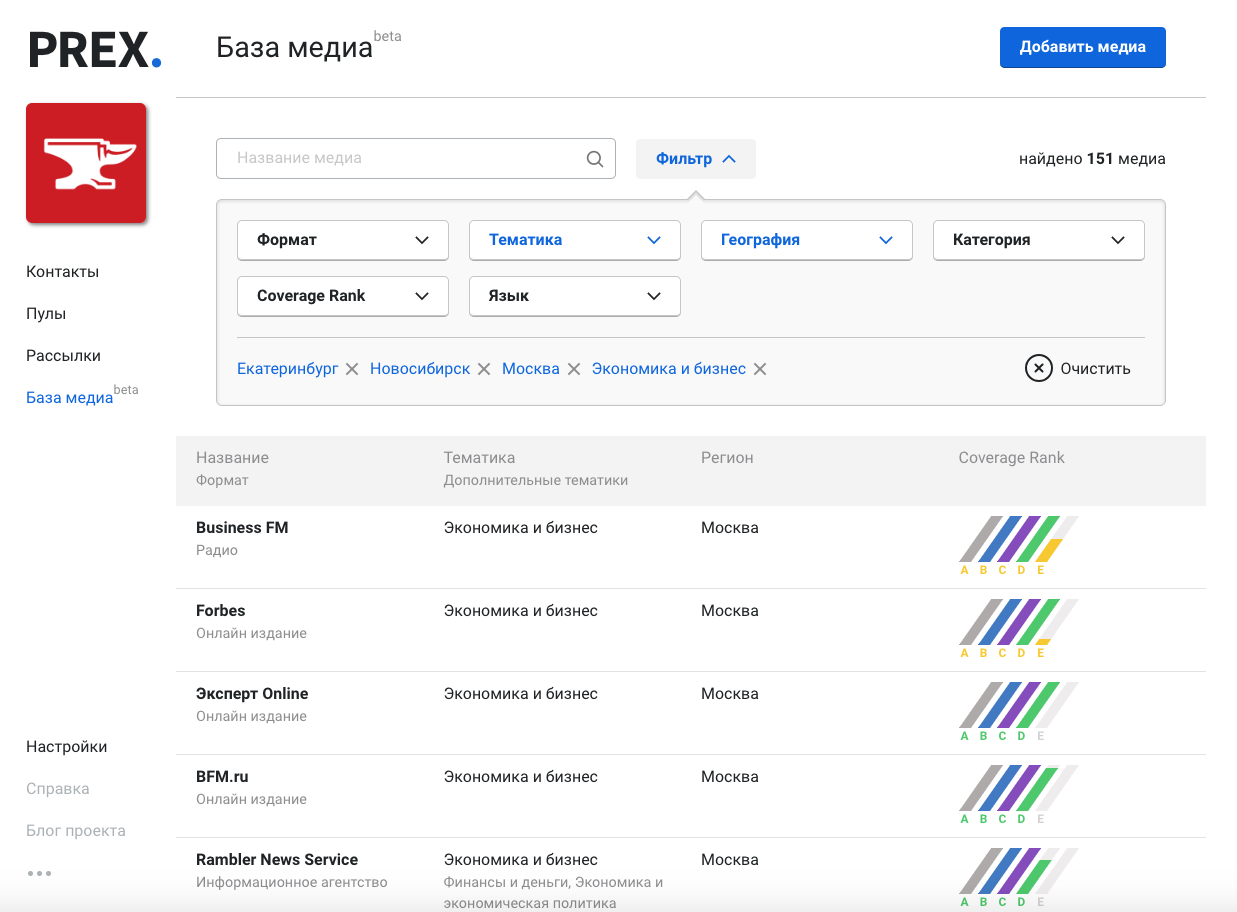The image size is (1237, 912).
Task: Click the red anvil project logo
Action: click(86, 163)
